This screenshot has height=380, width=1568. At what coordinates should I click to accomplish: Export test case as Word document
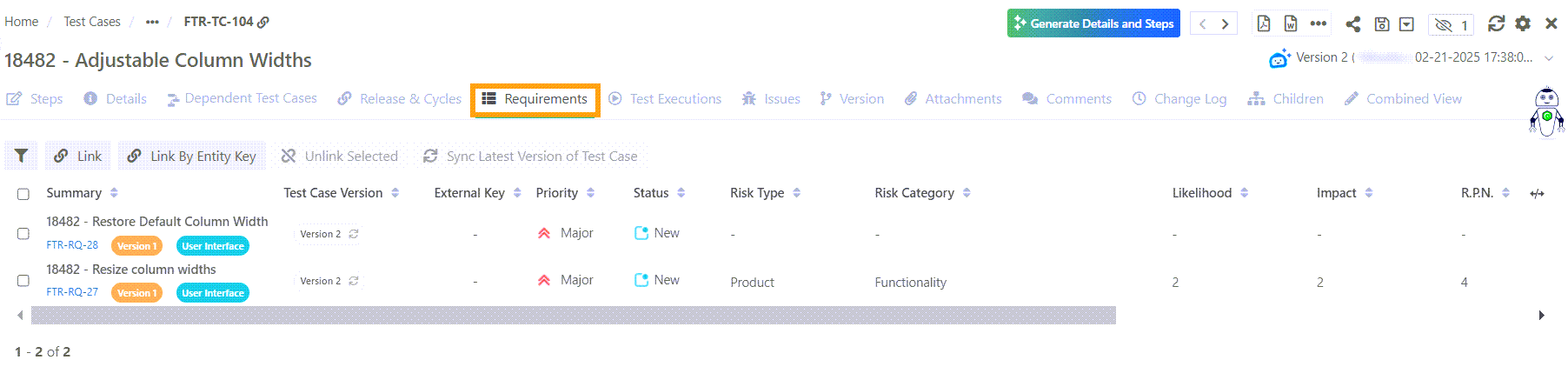point(1291,23)
